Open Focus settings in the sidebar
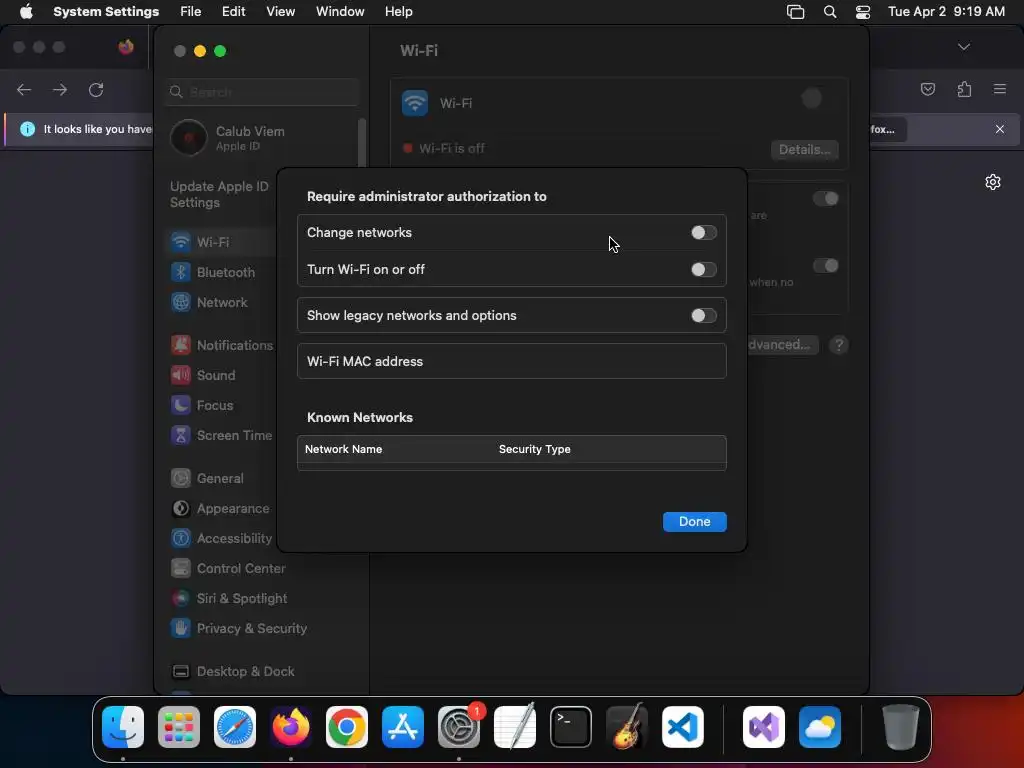The image size is (1024, 768). [x=202, y=405]
